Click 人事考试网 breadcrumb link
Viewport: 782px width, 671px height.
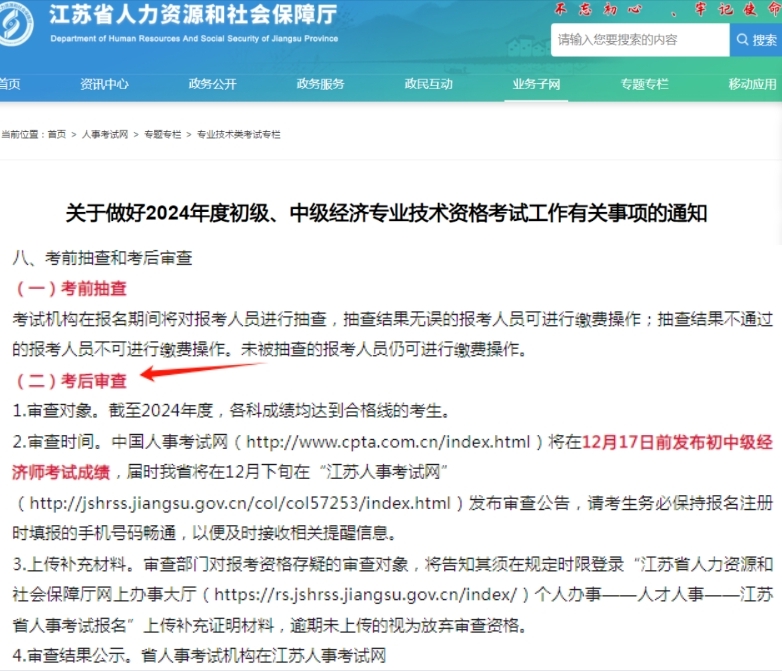click(105, 134)
